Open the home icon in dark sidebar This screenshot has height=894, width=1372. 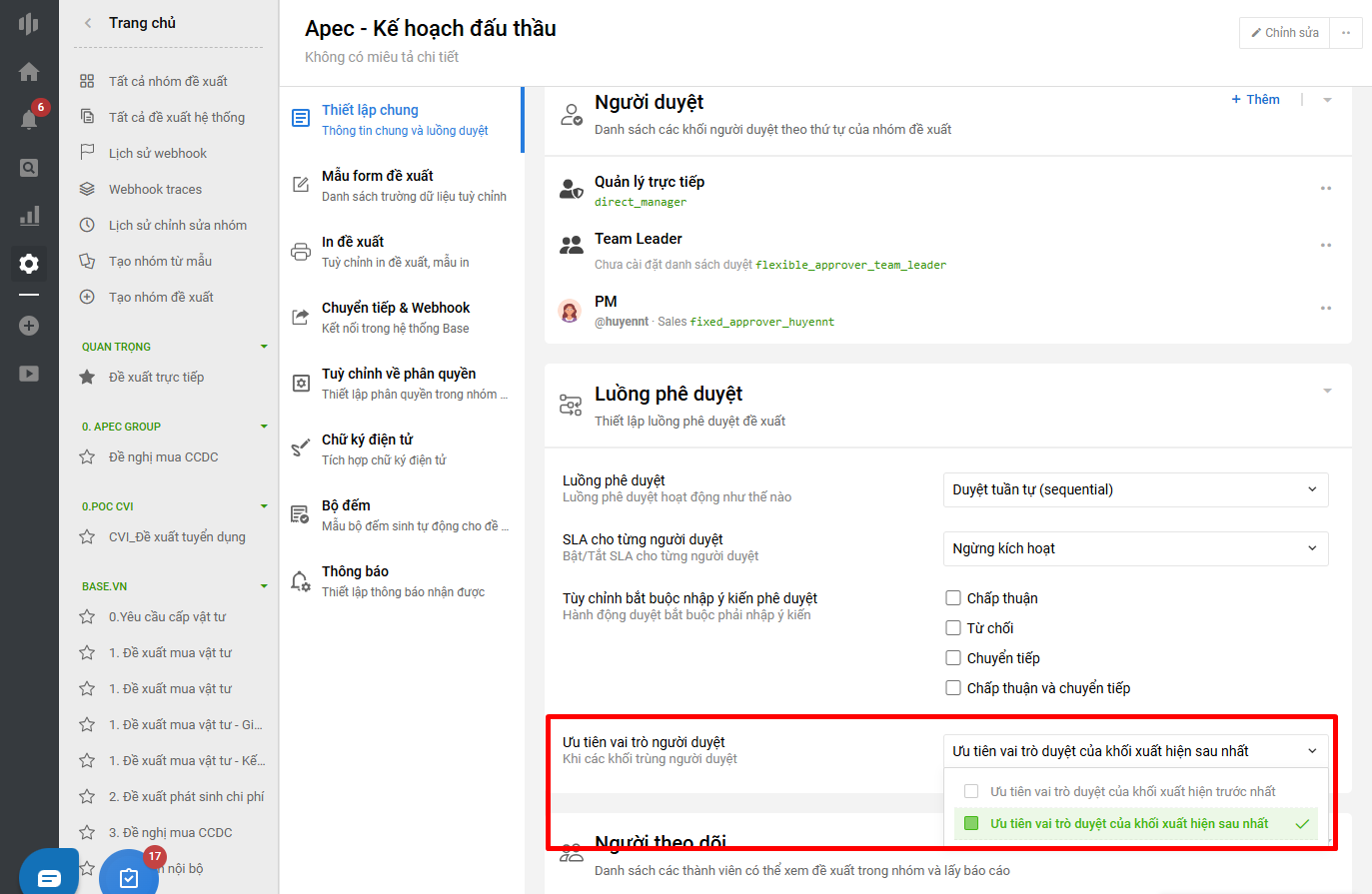[29, 71]
